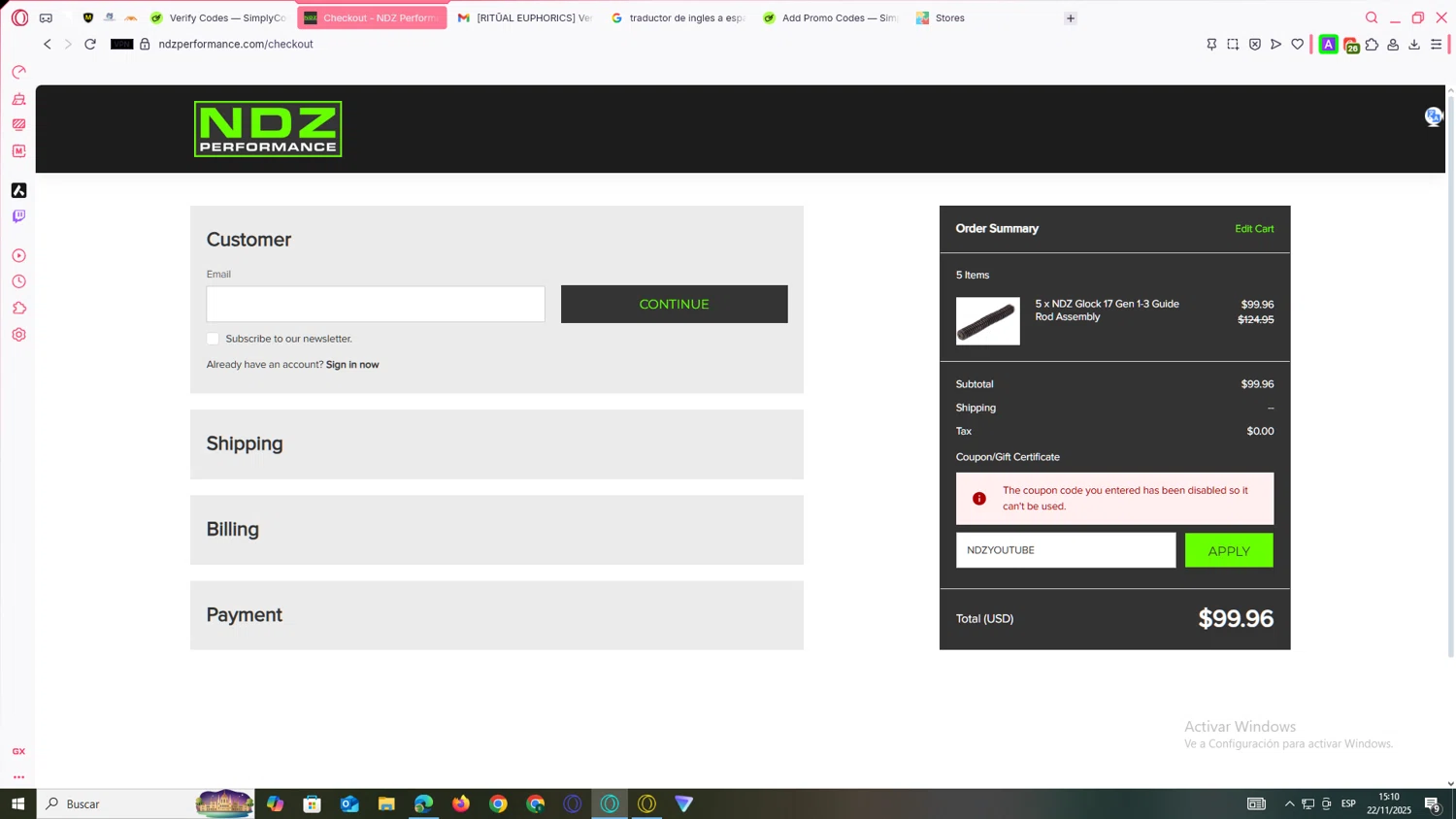The height and width of the screenshot is (819, 1456).
Task: Click the Sign in now link
Action: point(352,365)
